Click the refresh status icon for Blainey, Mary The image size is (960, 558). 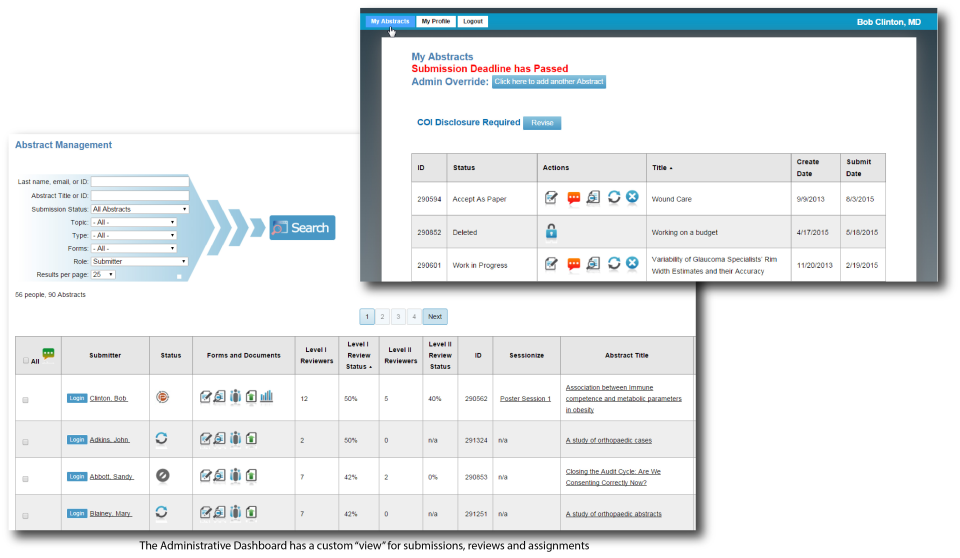(x=161, y=511)
